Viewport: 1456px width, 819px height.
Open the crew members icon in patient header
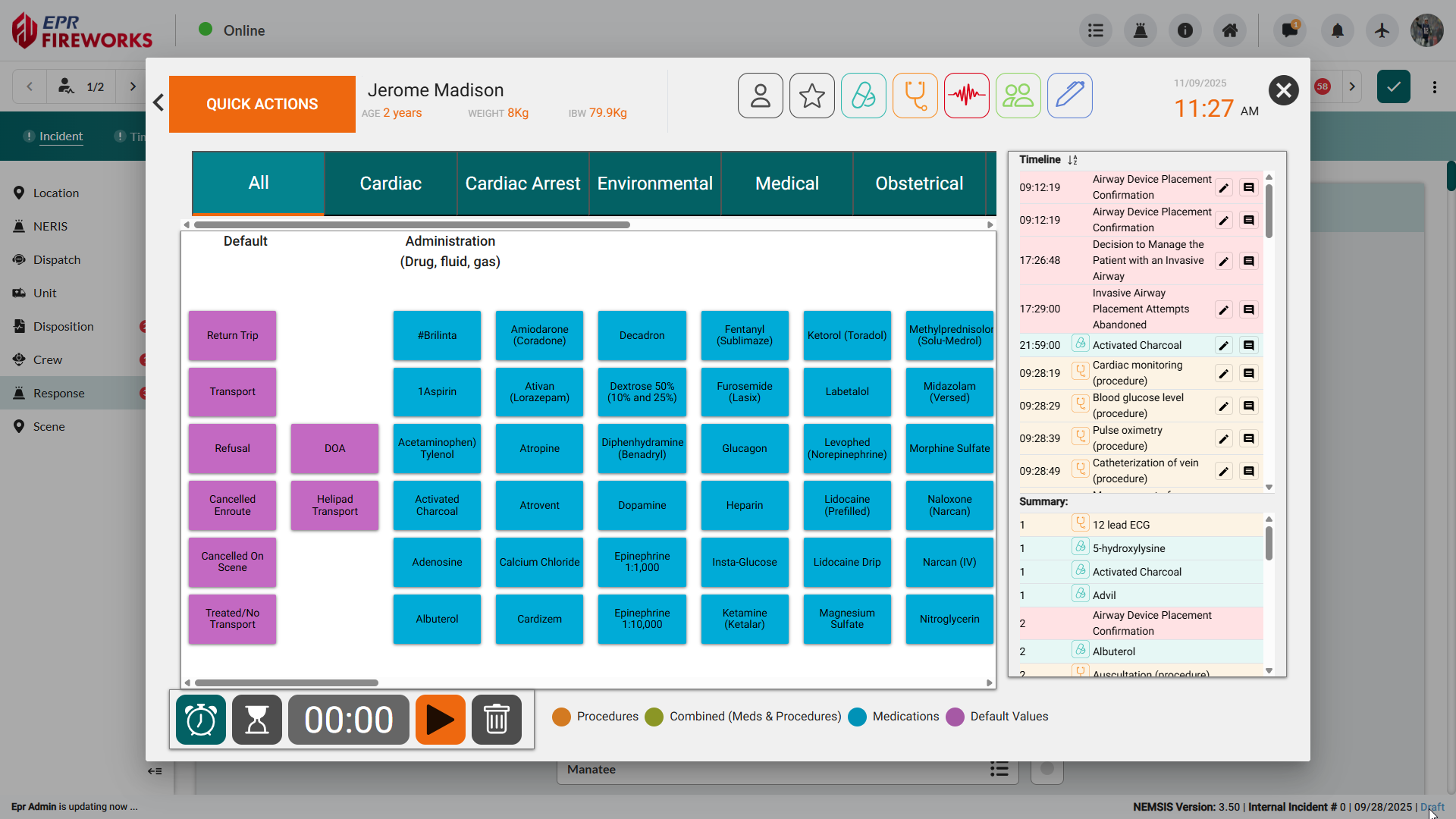click(1018, 96)
